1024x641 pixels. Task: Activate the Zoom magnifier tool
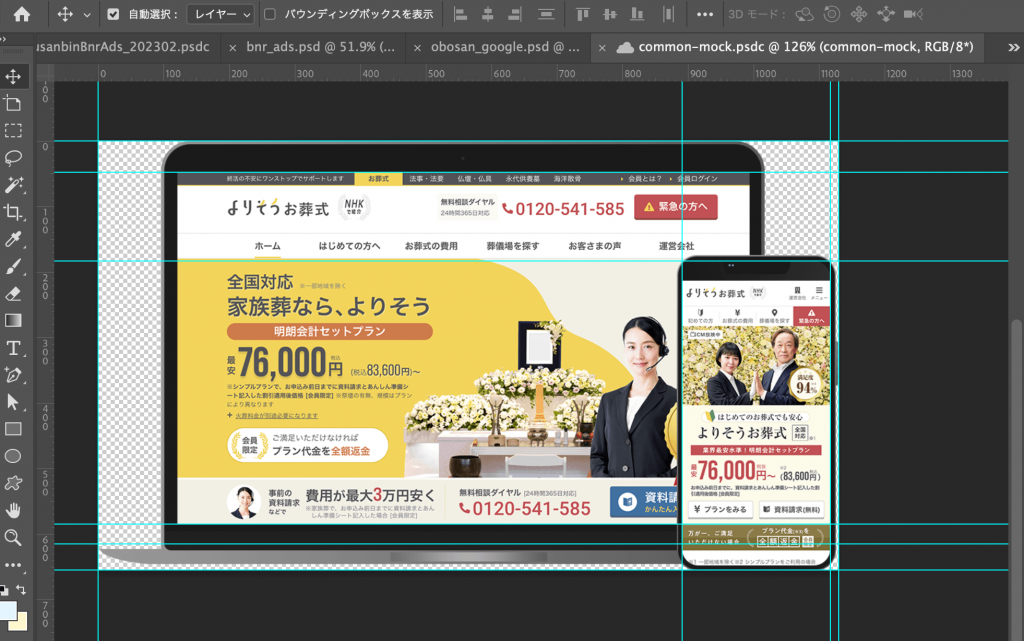[13, 537]
